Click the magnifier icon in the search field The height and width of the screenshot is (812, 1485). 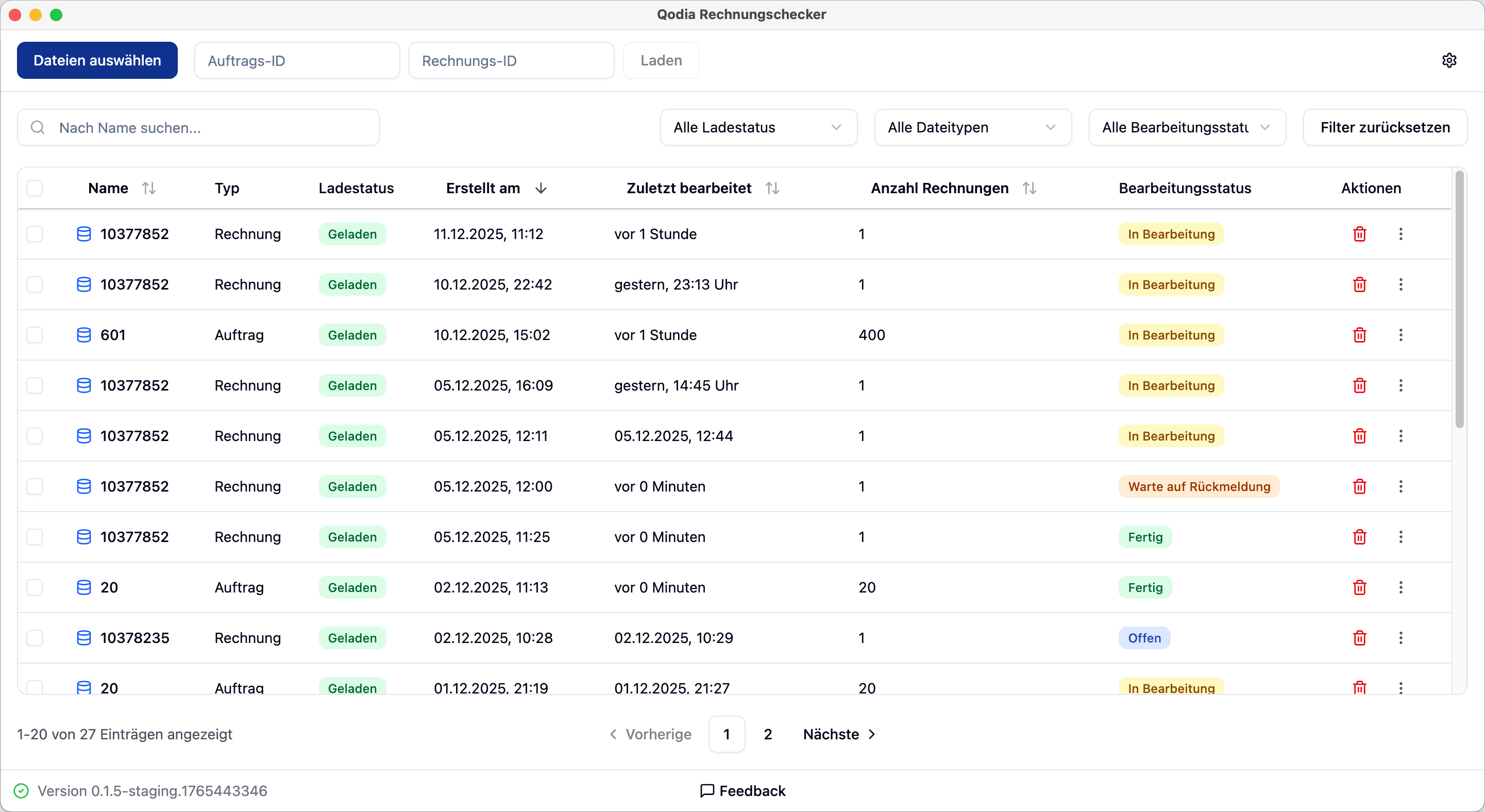tap(38, 127)
